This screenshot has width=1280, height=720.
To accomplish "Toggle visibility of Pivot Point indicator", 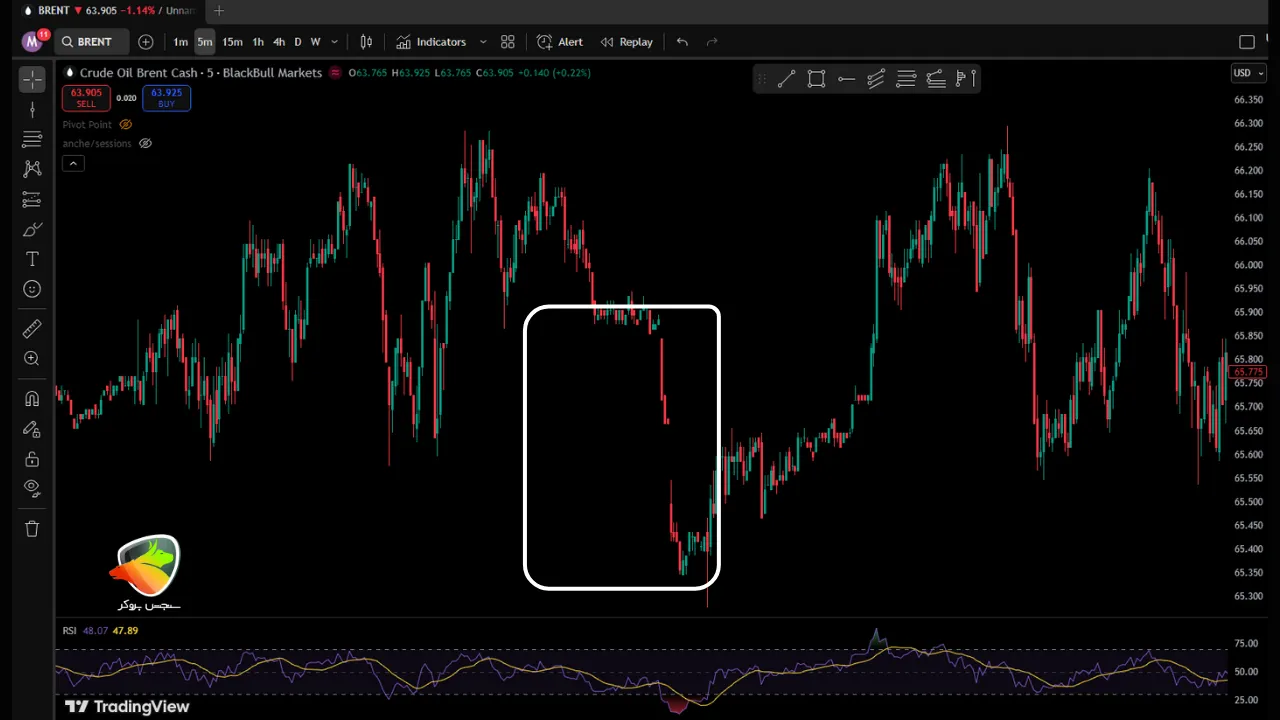I will [126, 125].
